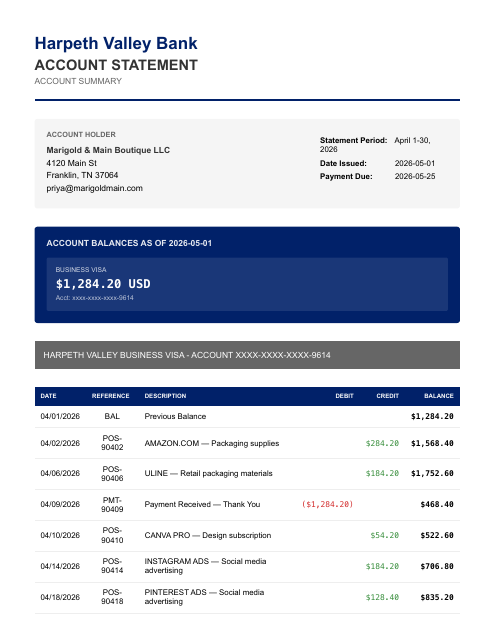The image size is (495, 640).
Task: Click PINTEREST ADS — Social media advertising description
Action: point(204,597)
